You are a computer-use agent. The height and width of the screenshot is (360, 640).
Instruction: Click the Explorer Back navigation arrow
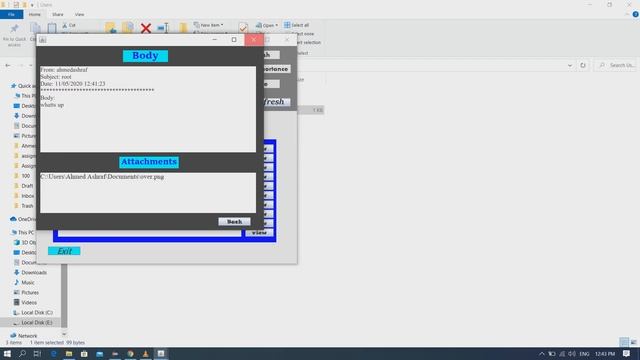tap(8, 65)
